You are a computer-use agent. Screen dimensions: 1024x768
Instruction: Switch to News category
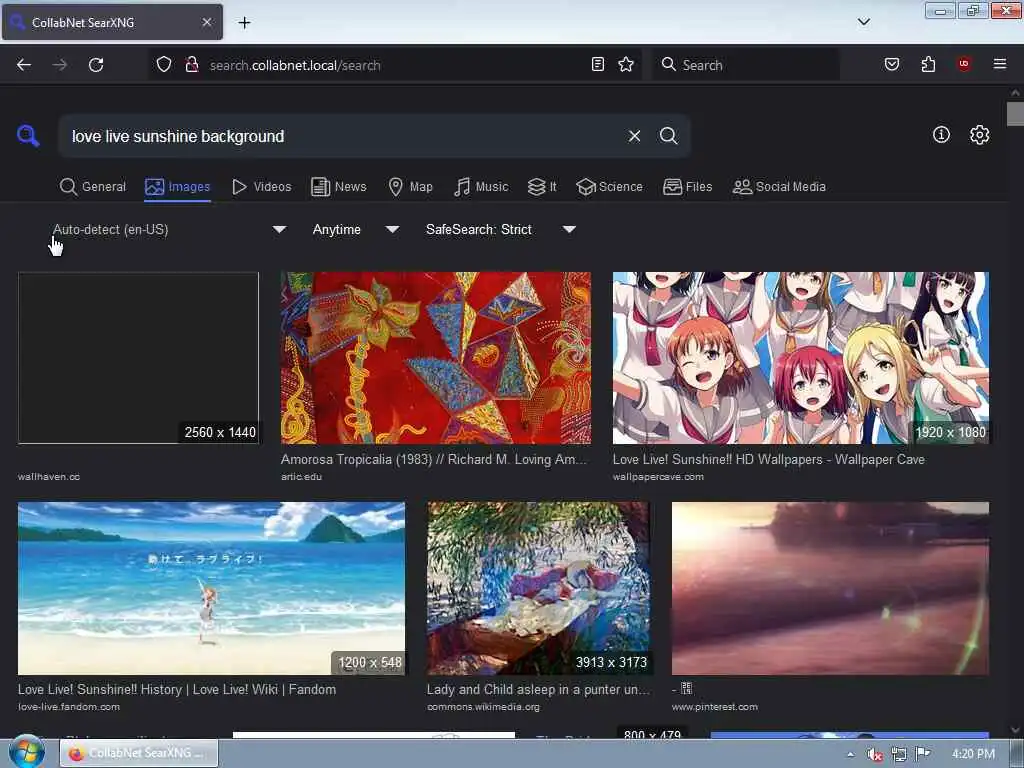[x=339, y=187]
